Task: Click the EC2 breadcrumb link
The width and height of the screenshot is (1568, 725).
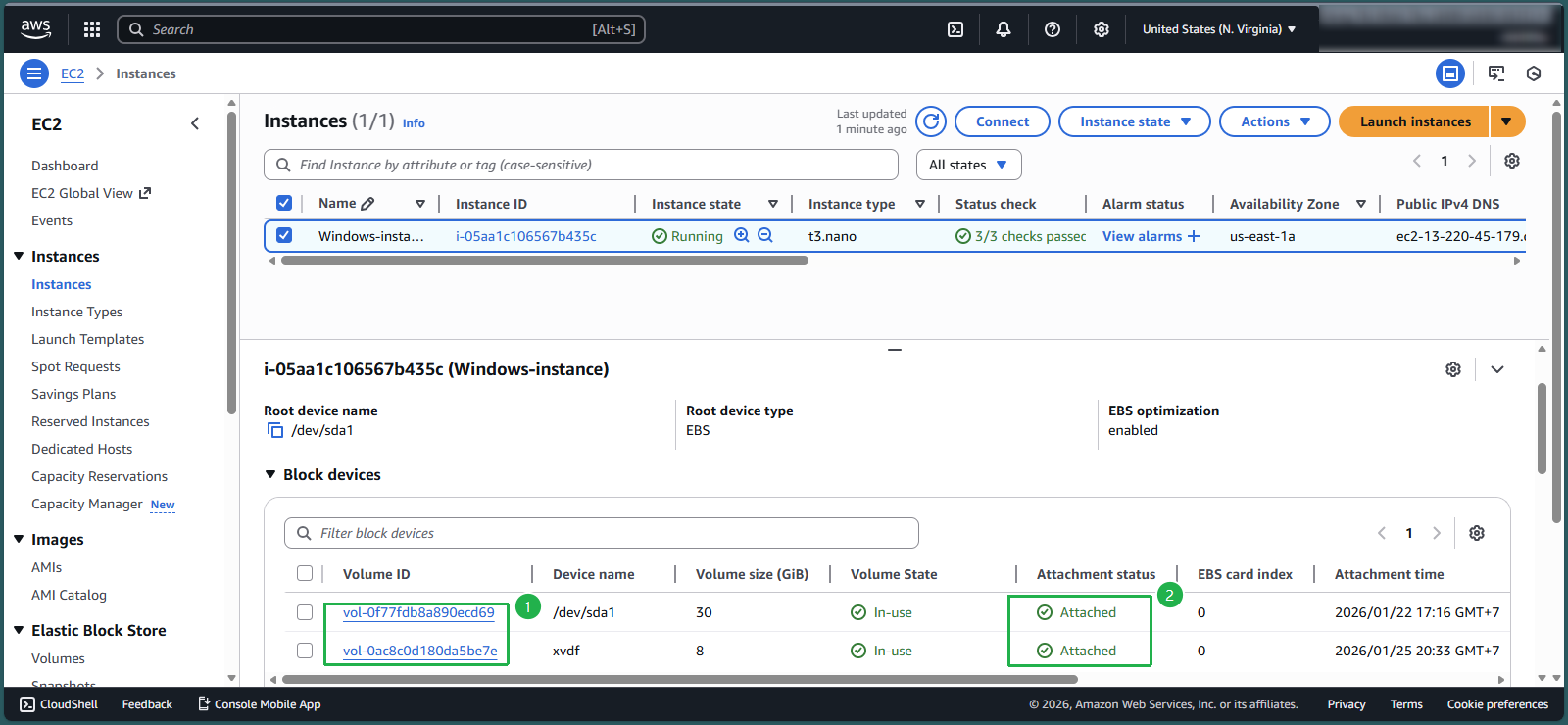Action: click(73, 73)
